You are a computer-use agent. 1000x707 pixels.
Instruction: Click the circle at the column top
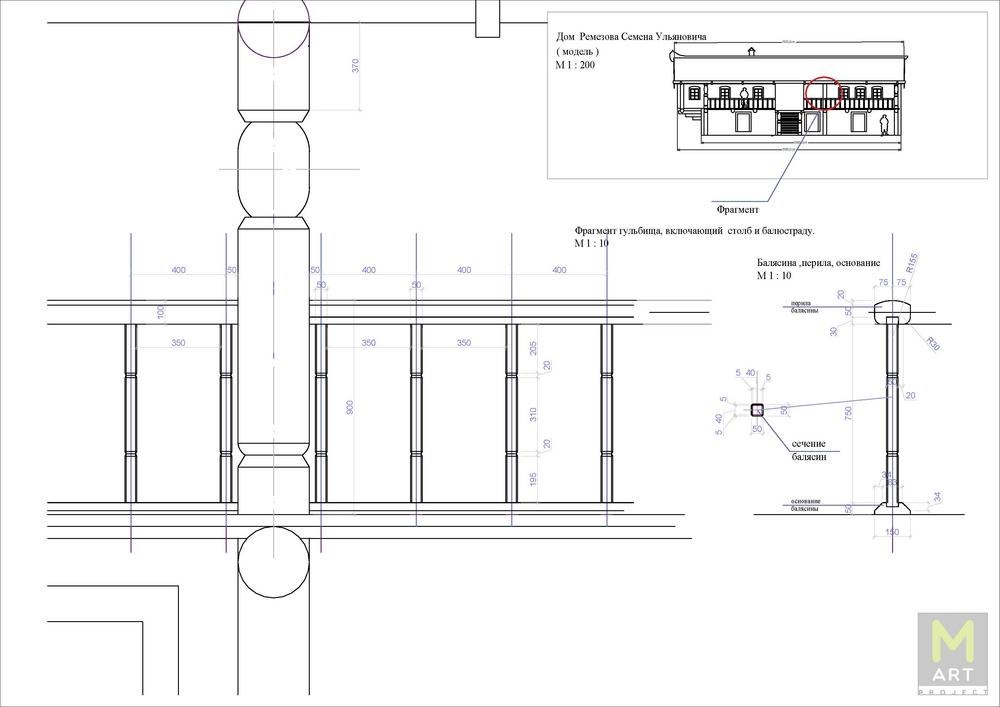pos(273,30)
